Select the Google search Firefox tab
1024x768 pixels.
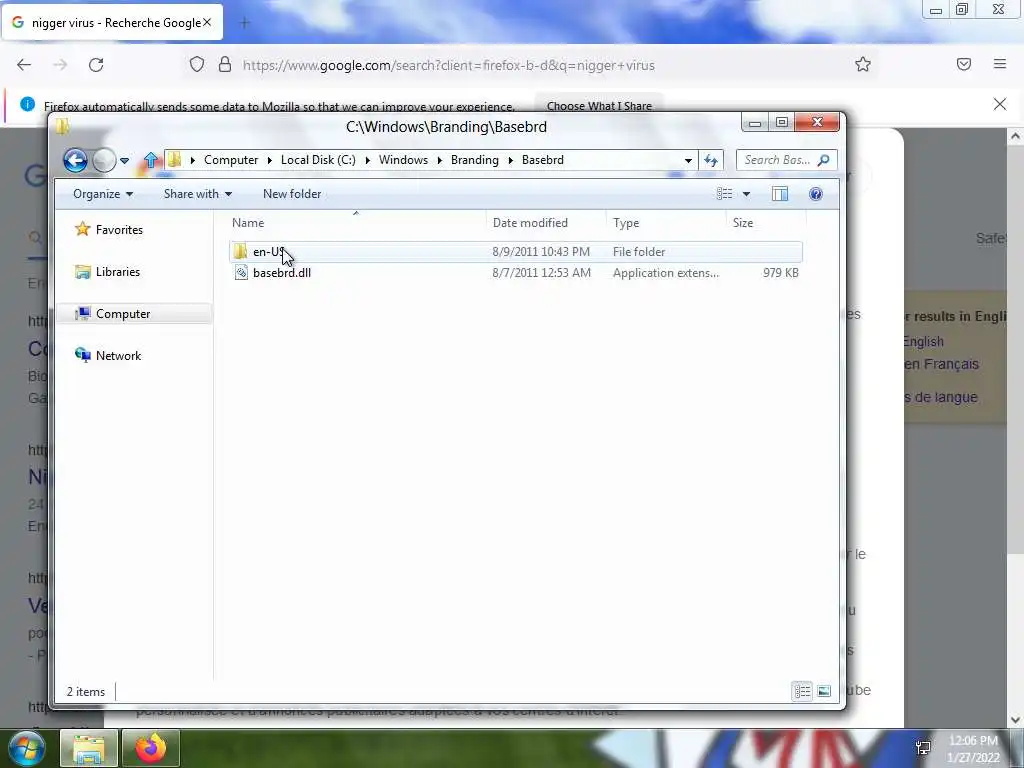point(112,23)
